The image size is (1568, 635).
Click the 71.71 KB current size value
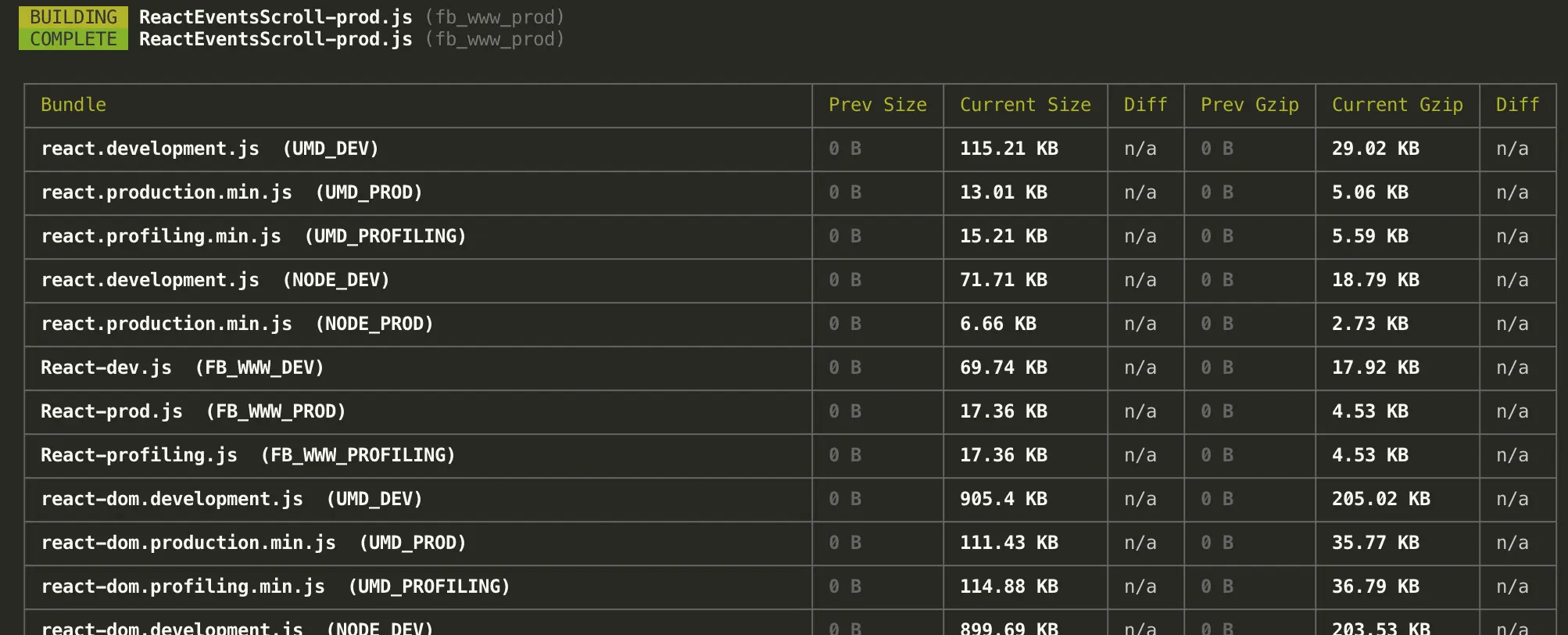1004,280
